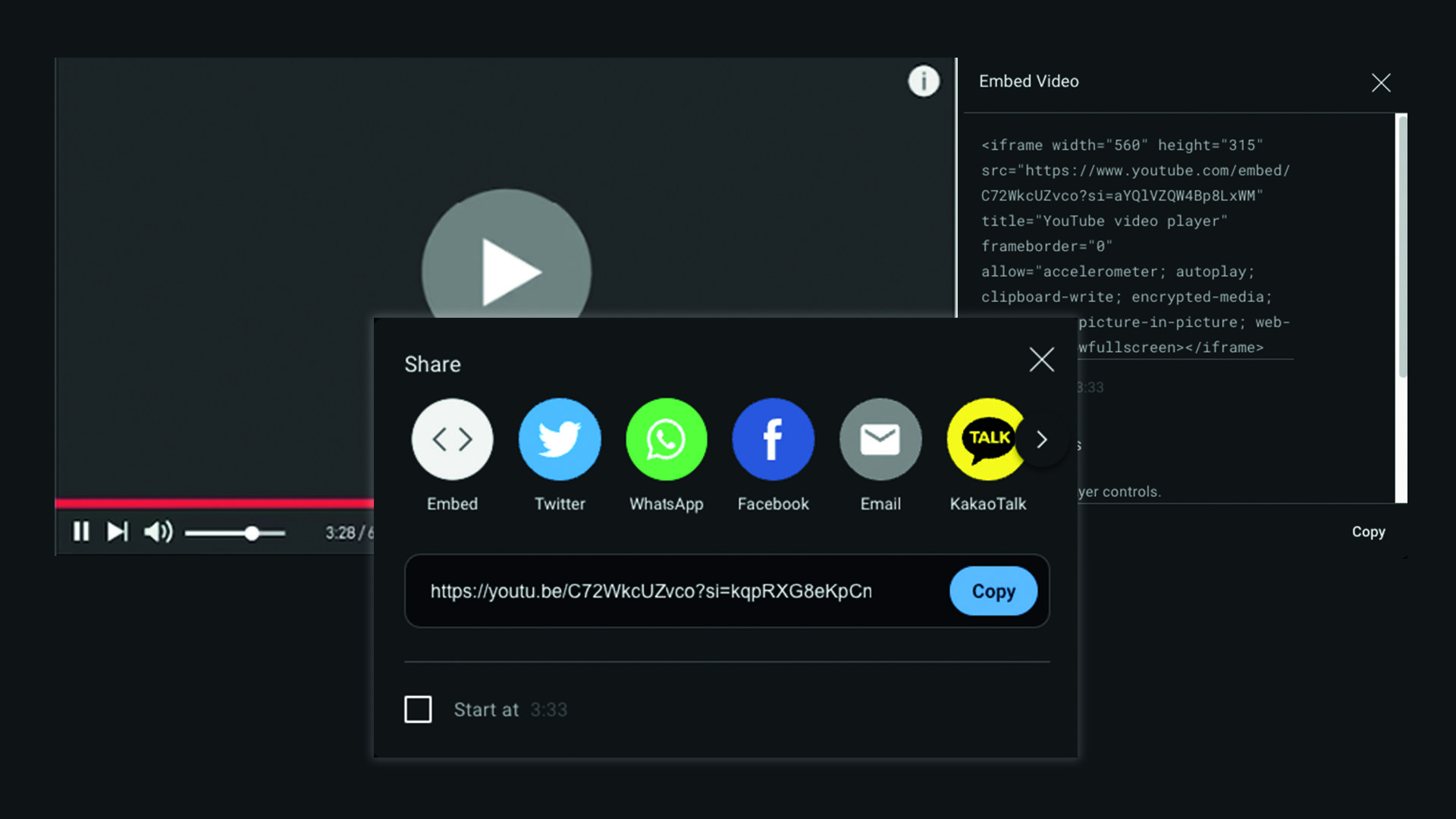
Task: Close the Embed Video panel
Action: tap(1381, 83)
